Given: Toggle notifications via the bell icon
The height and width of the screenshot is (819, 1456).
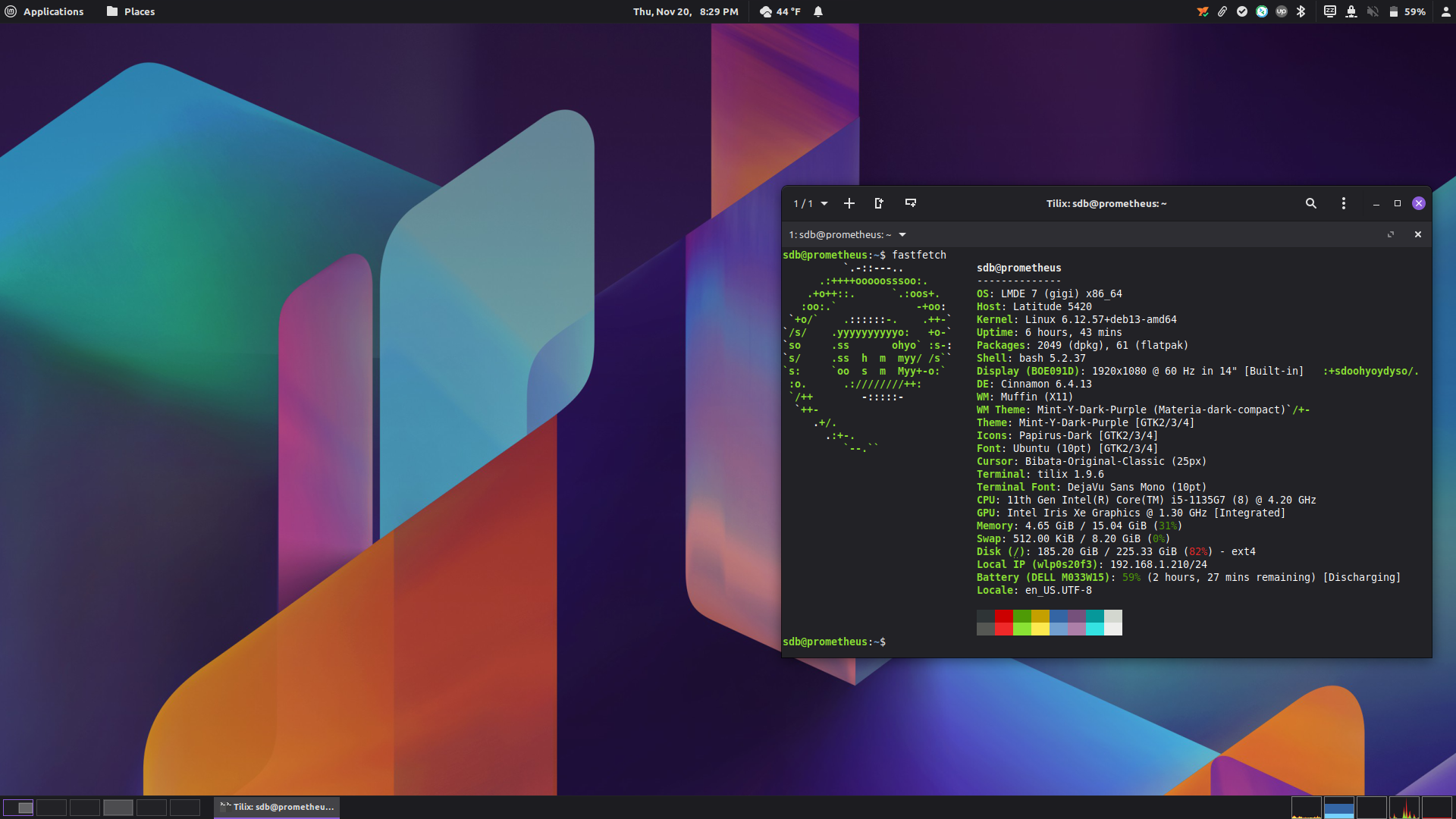Looking at the screenshot, I should (x=817, y=11).
